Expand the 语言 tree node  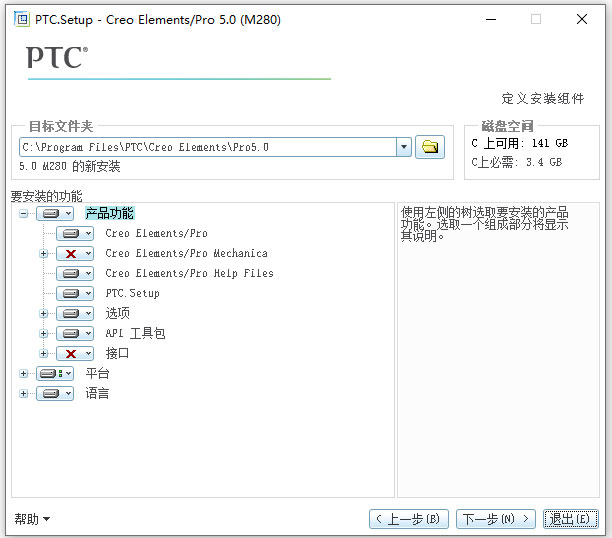click(23, 393)
